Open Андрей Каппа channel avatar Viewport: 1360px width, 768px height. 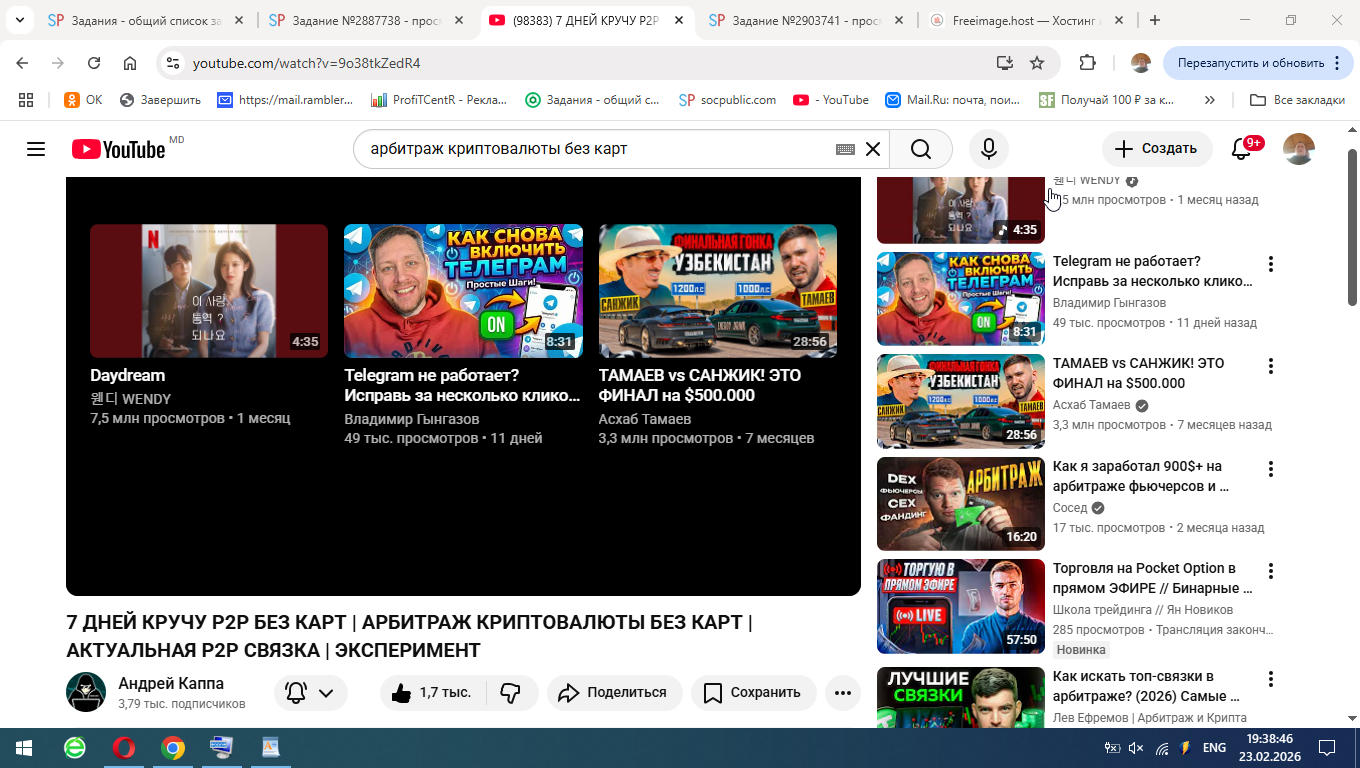tap(86, 692)
